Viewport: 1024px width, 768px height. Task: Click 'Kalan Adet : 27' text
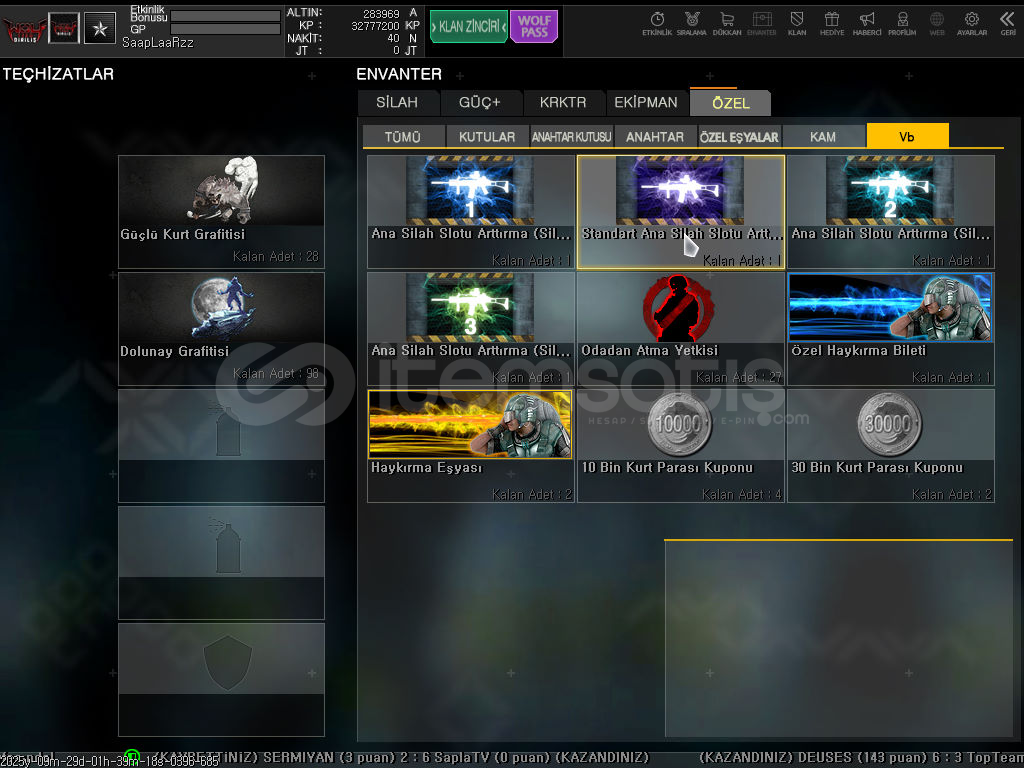[739, 377]
